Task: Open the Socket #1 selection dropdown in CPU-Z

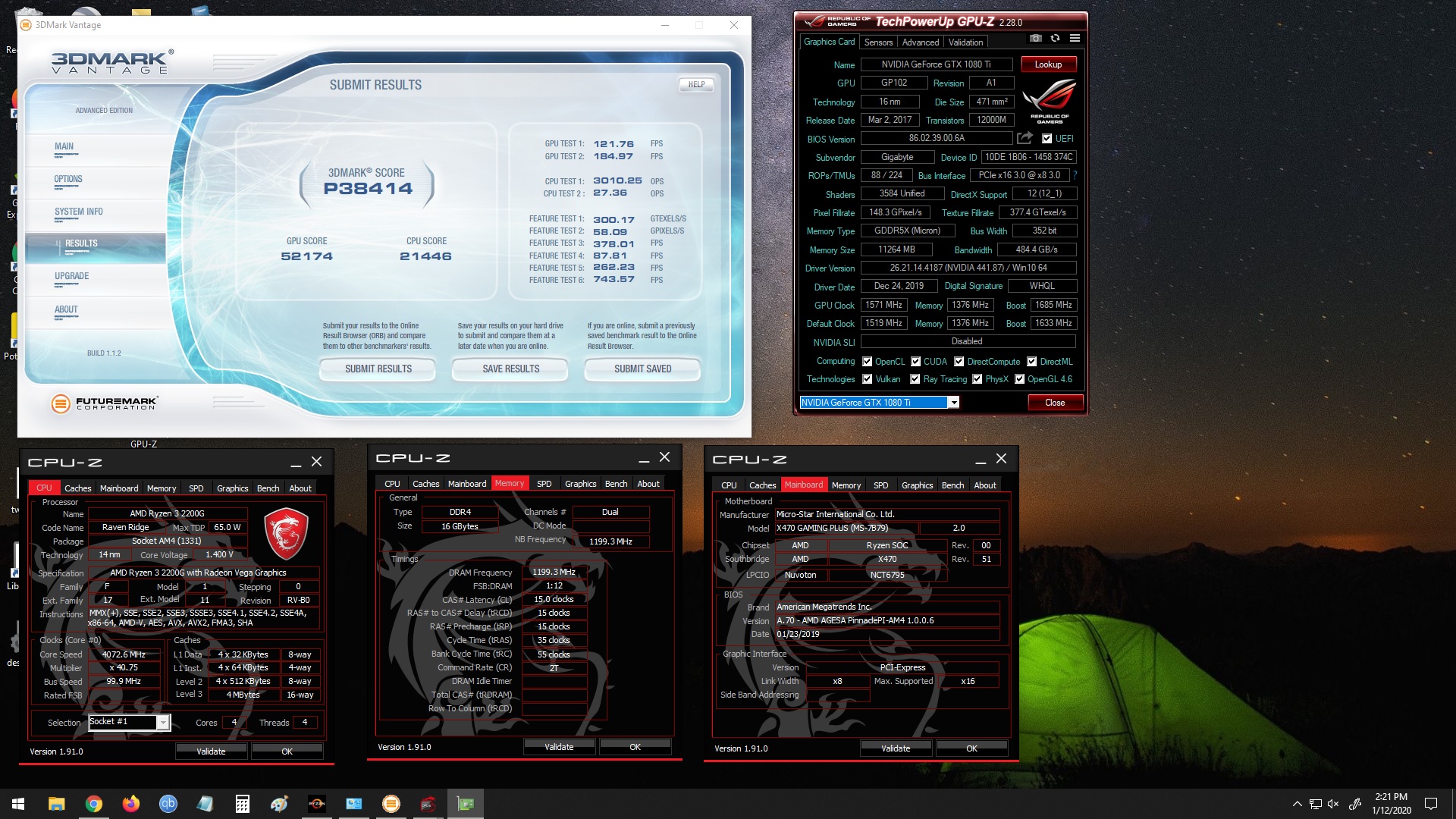Action: pos(129,722)
